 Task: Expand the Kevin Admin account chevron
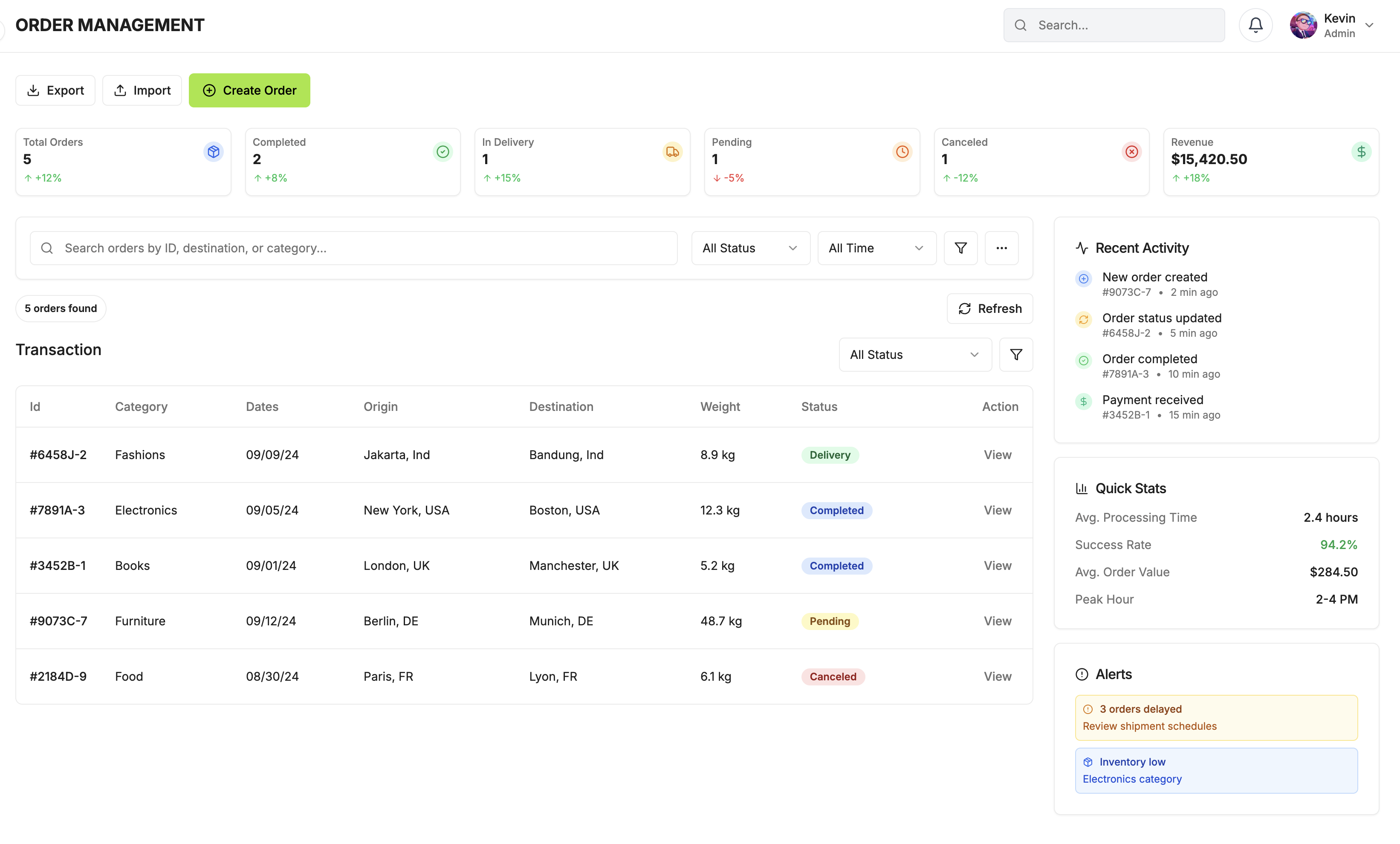pos(1369,25)
